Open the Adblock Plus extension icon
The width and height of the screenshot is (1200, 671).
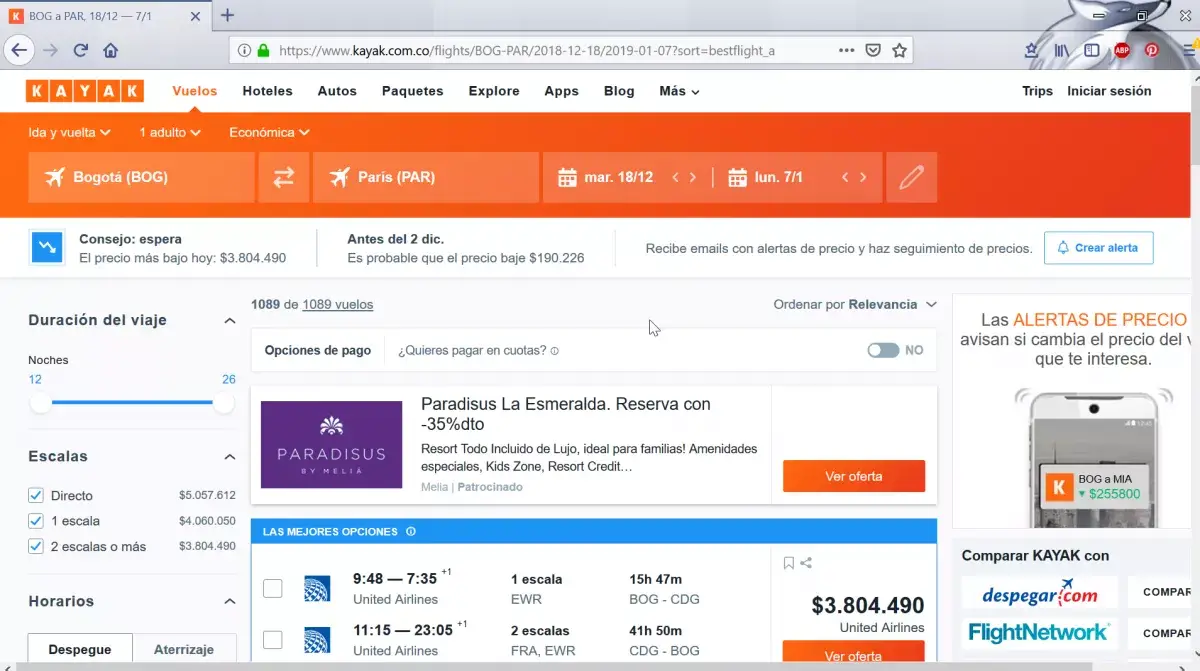1122,50
